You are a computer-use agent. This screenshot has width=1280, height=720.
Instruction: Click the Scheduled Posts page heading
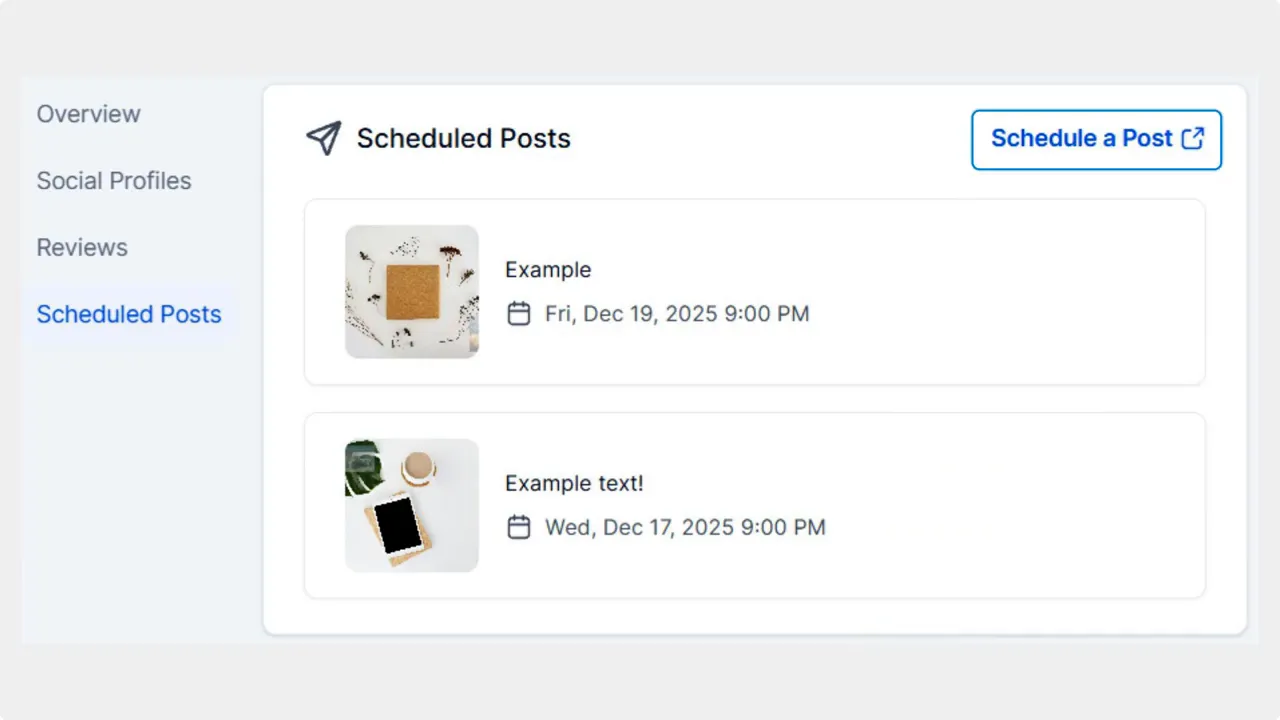(x=463, y=138)
